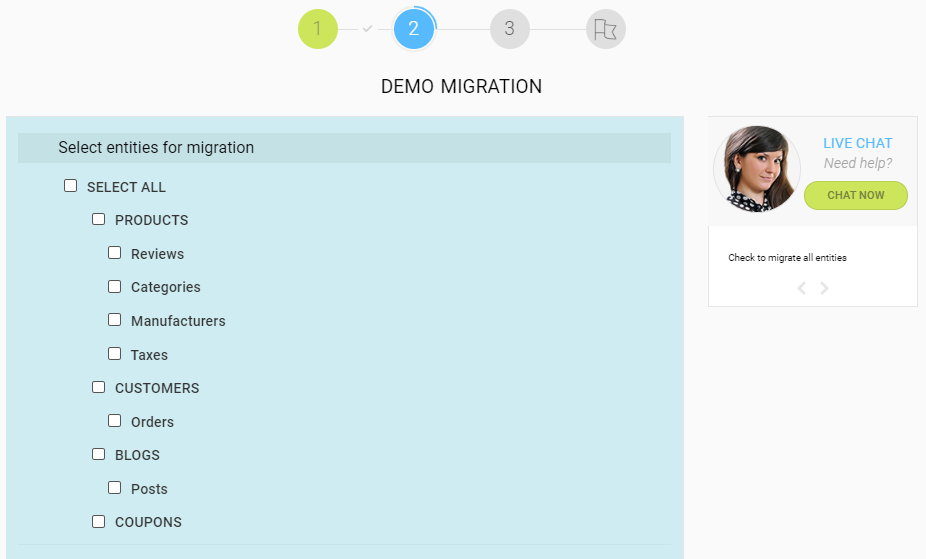Tick the SELECT ALL checkbox
Image resolution: width=926 pixels, height=559 pixels.
[70, 186]
